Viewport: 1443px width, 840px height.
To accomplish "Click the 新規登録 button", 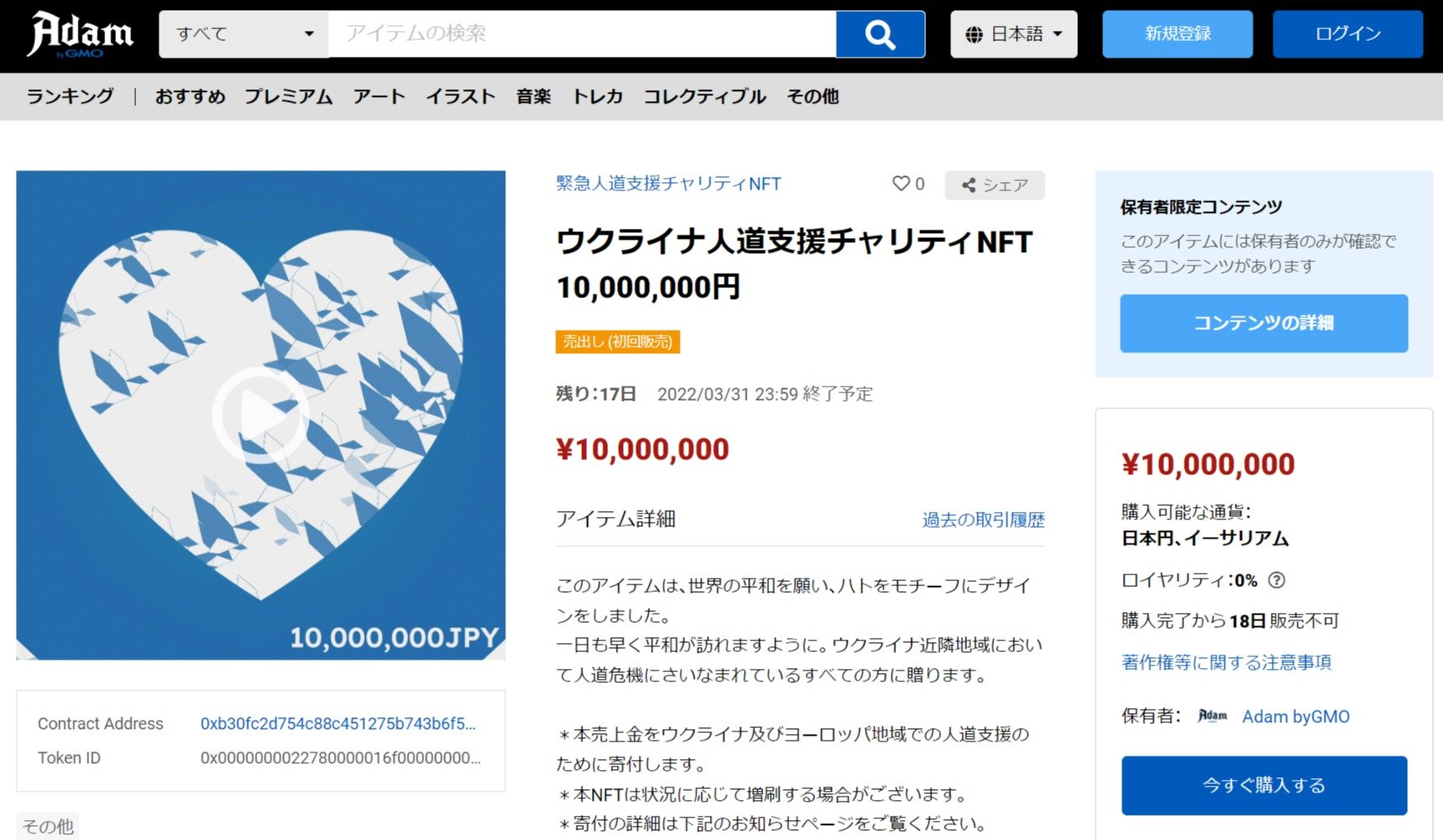I will pyautogui.click(x=1177, y=34).
